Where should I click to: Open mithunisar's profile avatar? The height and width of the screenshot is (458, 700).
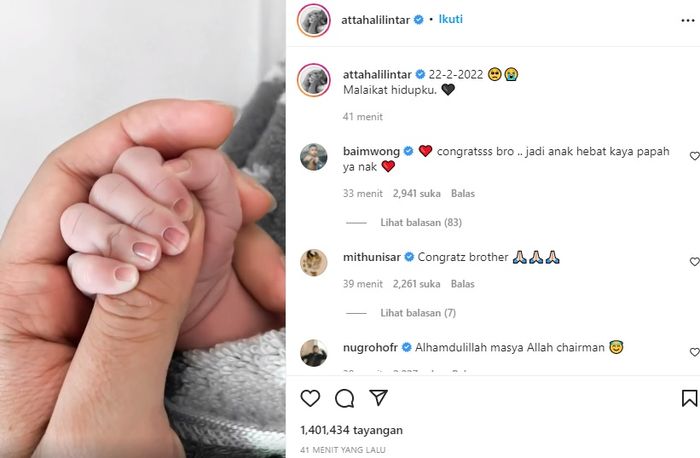313,262
